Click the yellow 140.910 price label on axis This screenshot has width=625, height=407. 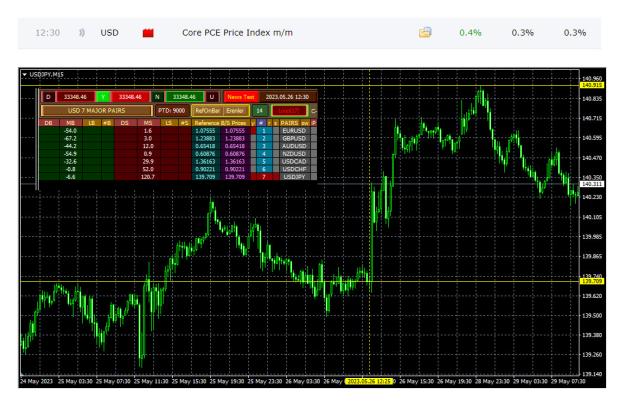tap(592, 85)
